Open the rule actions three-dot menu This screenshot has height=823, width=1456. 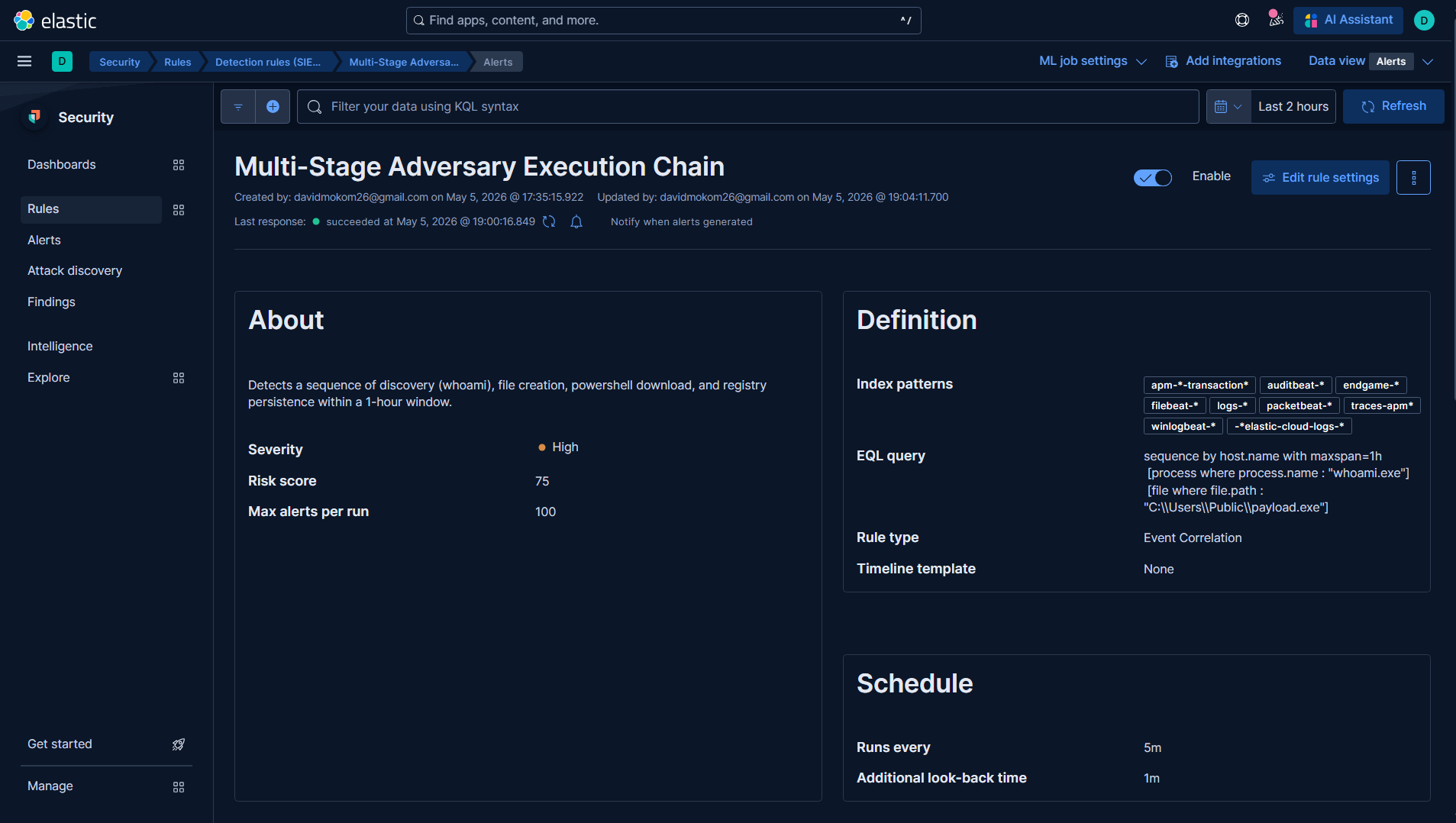pyautogui.click(x=1413, y=177)
